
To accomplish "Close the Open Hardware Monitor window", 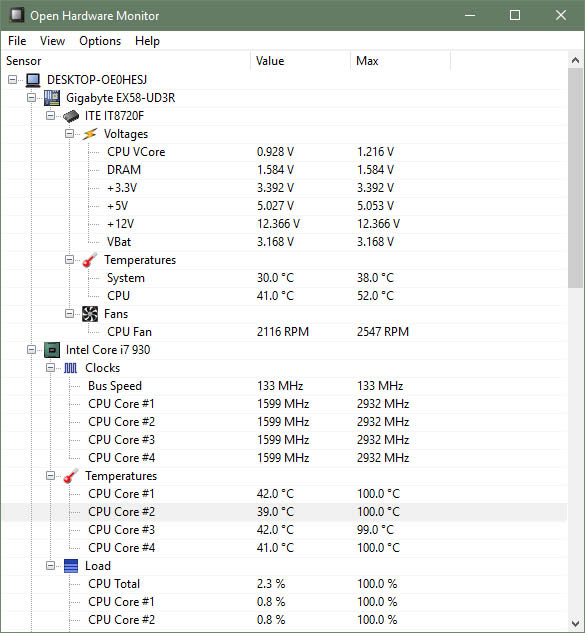I will point(560,15).
